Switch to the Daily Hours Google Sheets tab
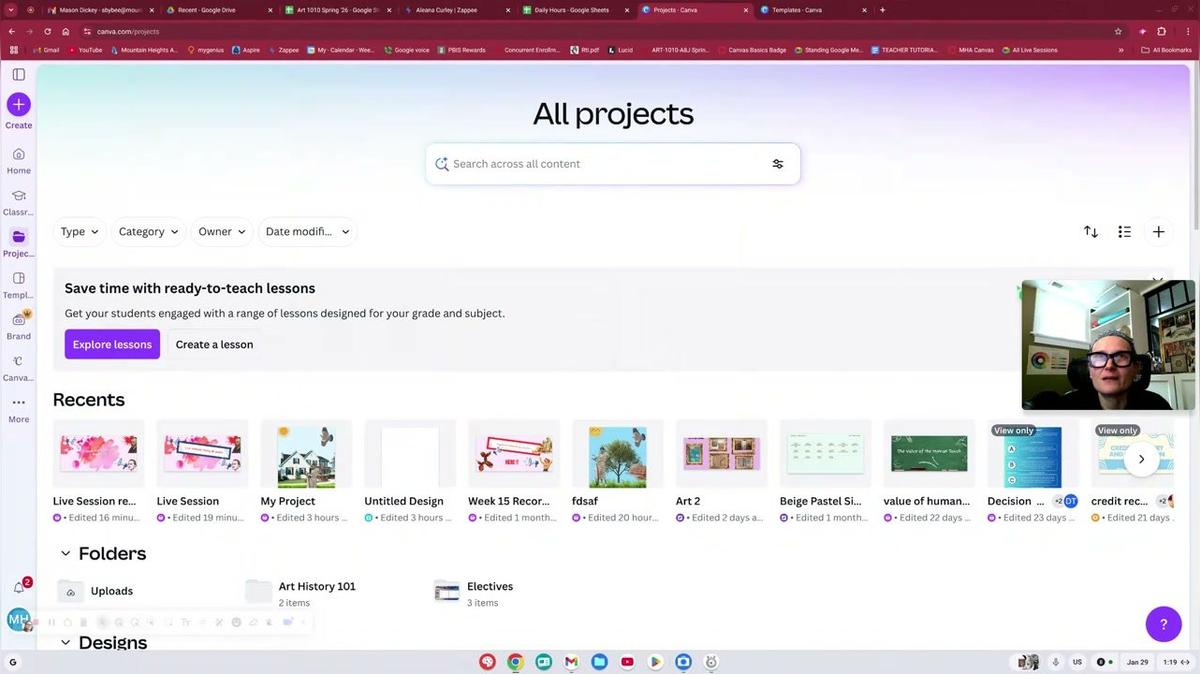The width and height of the screenshot is (1200, 674). pyautogui.click(x=570, y=10)
